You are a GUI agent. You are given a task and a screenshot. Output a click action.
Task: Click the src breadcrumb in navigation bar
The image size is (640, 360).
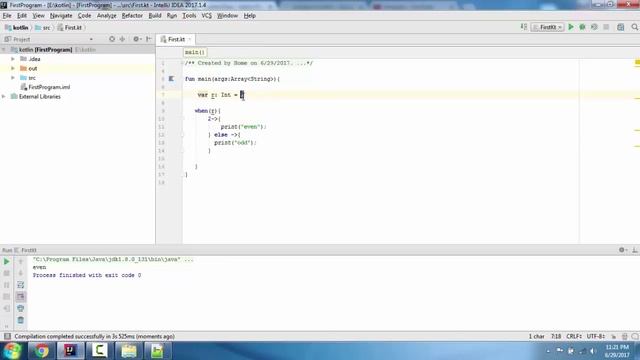coord(43,27)
